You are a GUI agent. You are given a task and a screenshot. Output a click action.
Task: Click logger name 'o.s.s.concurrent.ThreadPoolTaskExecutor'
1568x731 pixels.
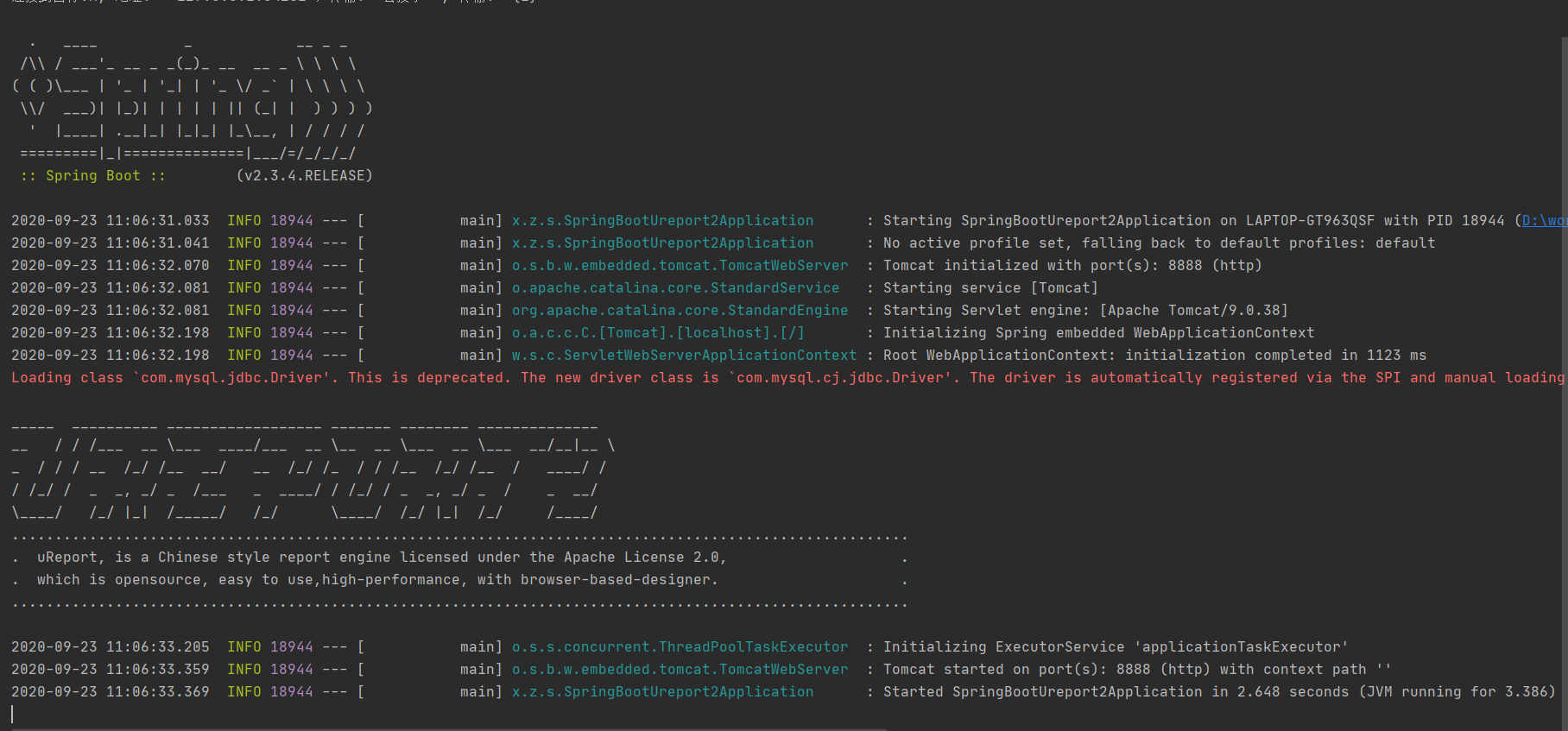point(680,647)
